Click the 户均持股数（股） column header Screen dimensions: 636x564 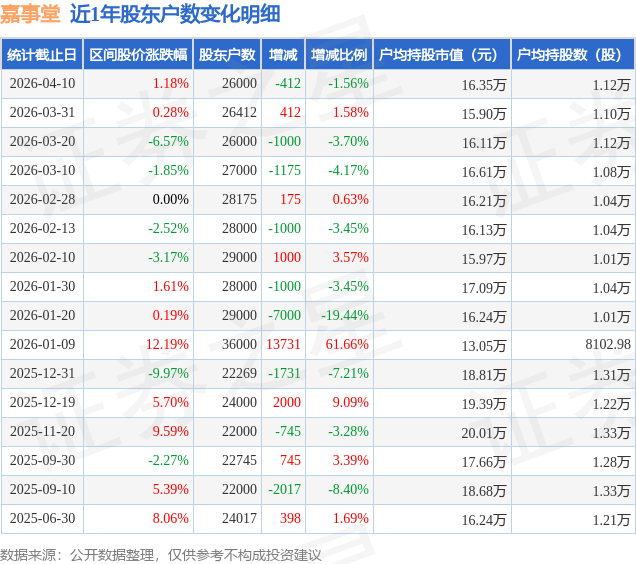click(x=573, y=54)
